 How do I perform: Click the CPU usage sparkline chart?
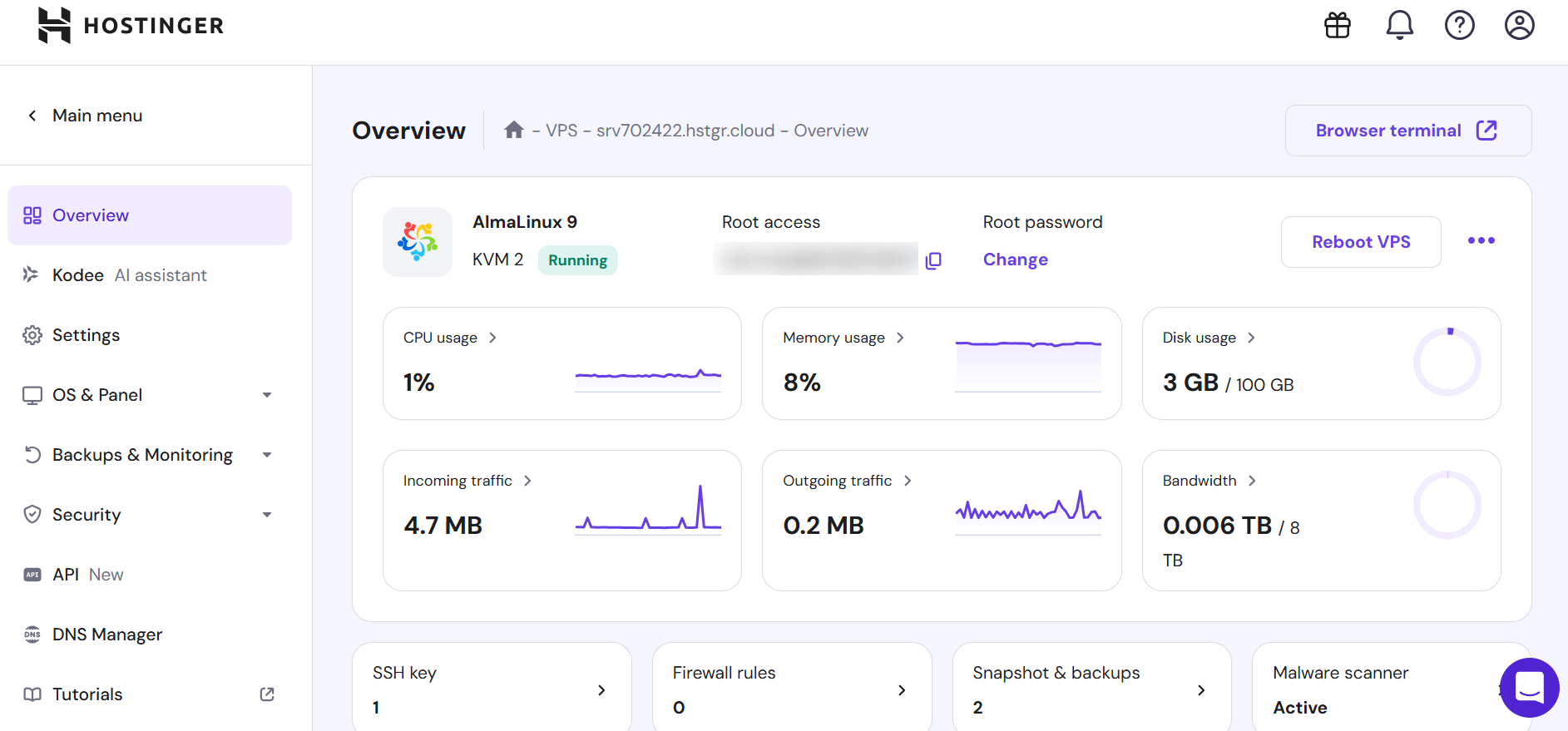point(648,379)
